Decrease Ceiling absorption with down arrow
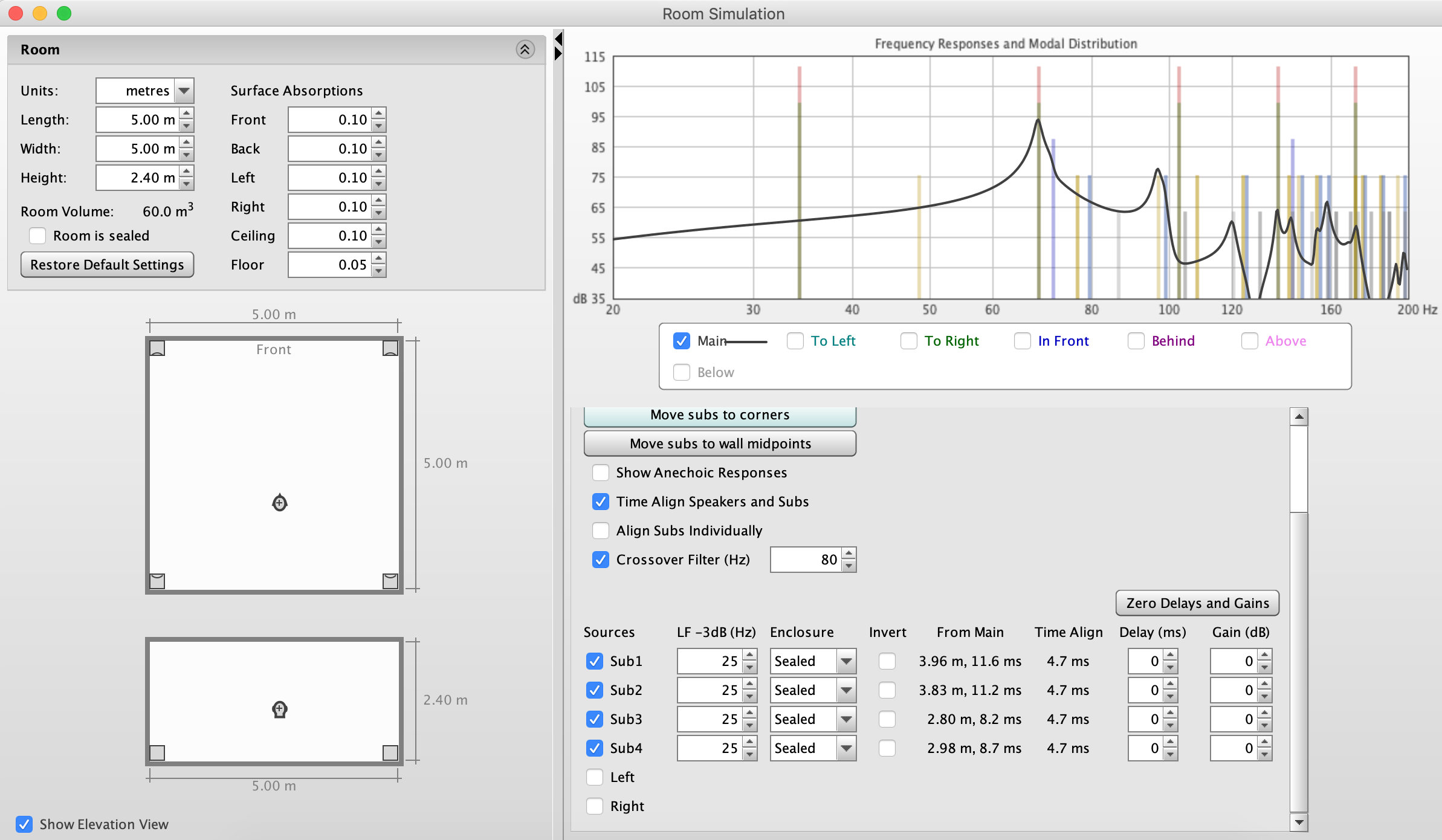 (379, 242)
